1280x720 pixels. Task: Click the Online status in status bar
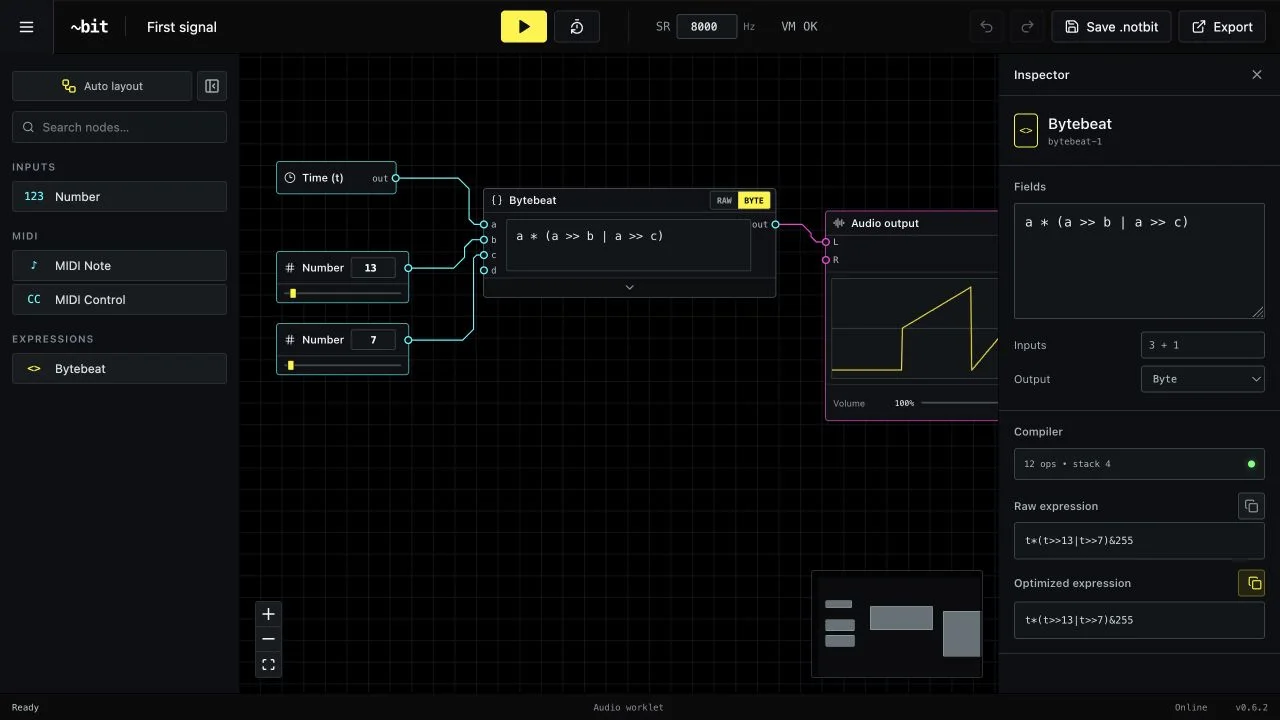click(x=1191, y=707)
